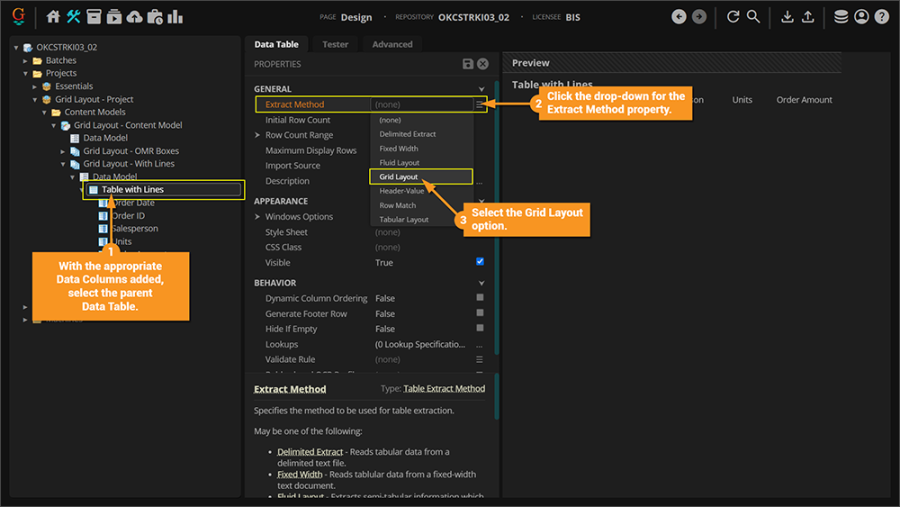Open the Design tools icon
Image resolution: width=900 pixels, height=507 pixels.
tap(74, 17)
